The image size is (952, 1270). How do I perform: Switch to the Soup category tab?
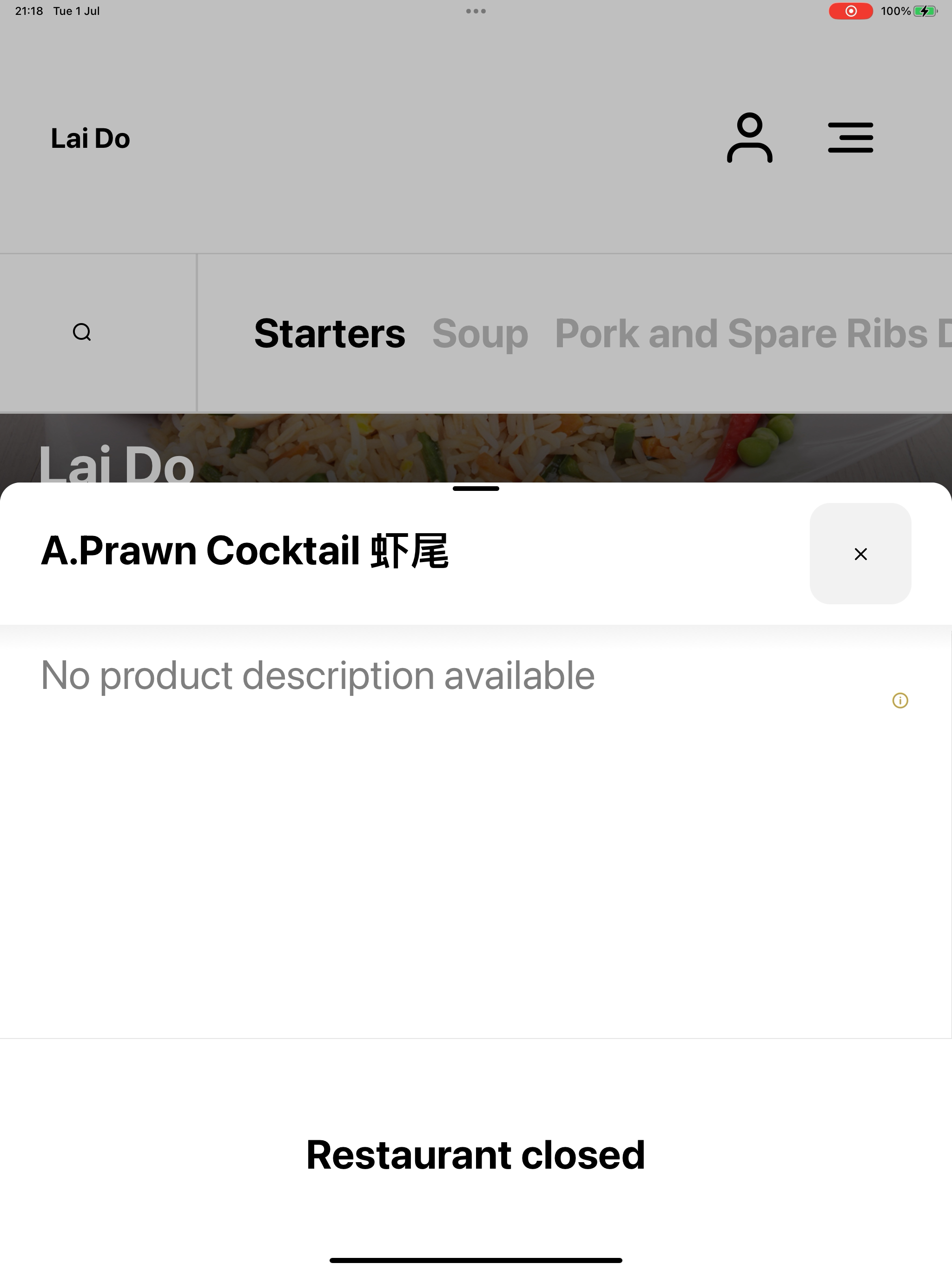[x=480, y=334]
